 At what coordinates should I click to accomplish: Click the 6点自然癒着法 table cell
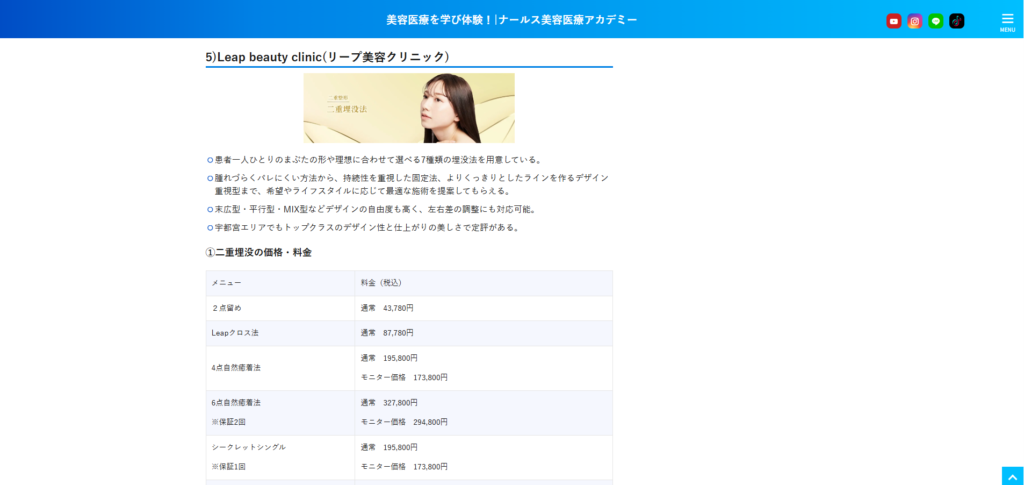(x=280, y=413)
